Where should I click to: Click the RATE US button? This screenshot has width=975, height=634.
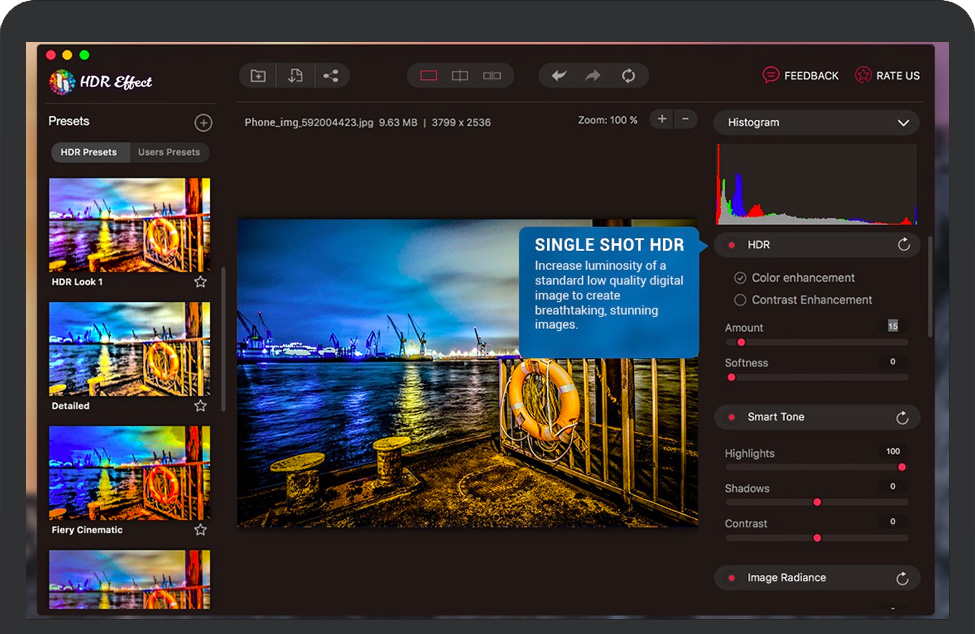pos(886,76)
